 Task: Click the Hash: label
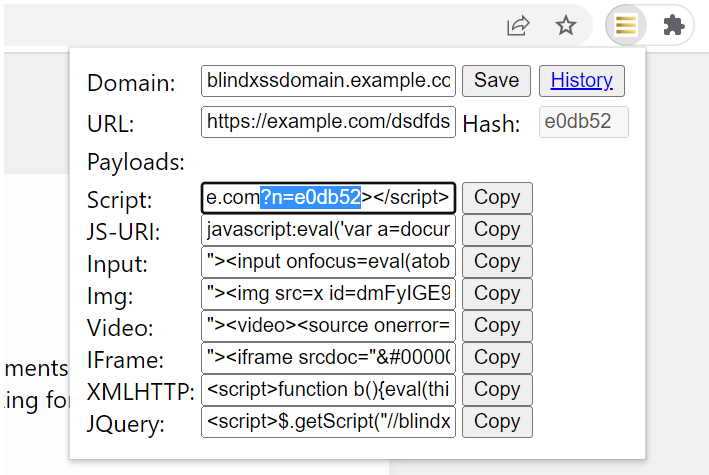coord(491,124)
